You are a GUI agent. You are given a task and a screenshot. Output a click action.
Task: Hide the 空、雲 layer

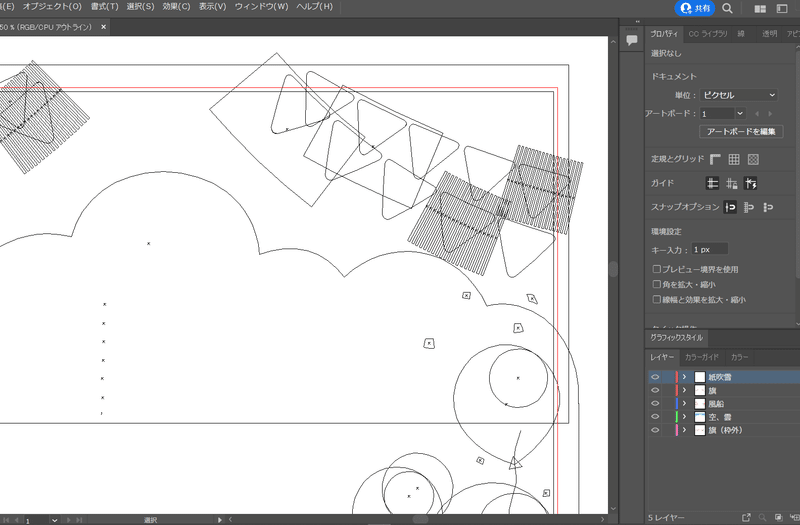point(655,417)
